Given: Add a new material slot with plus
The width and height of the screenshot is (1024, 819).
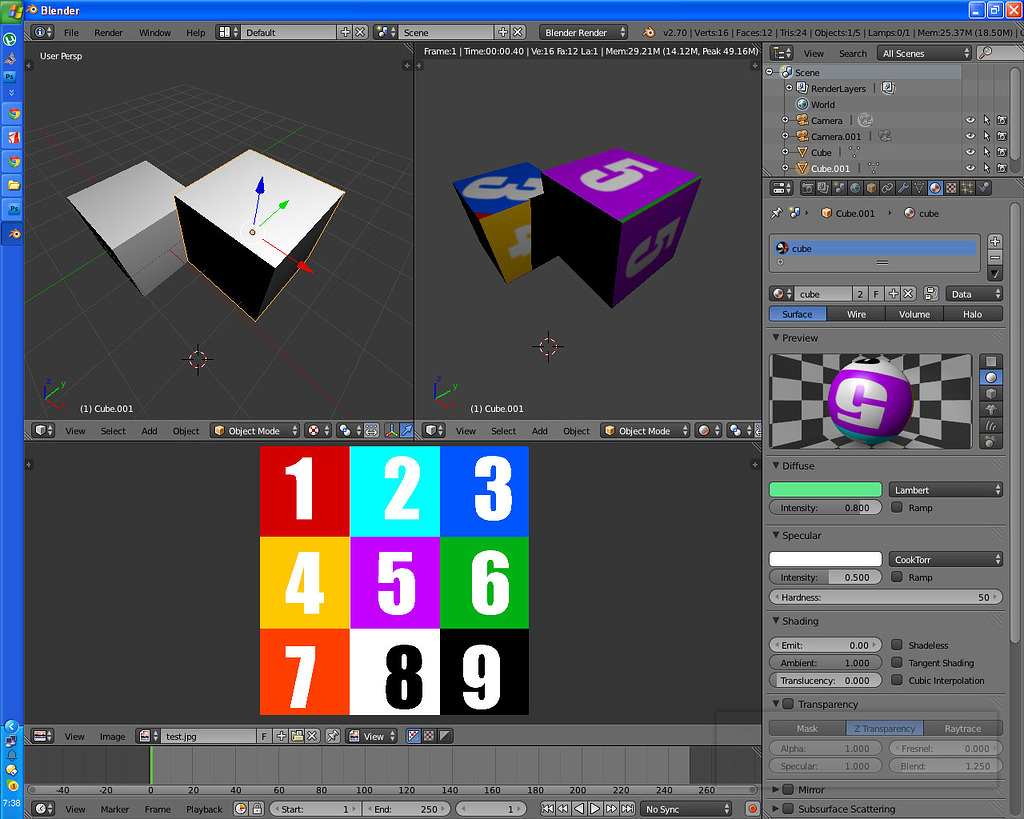Looking at the screenshot, I should coord(995,241).
